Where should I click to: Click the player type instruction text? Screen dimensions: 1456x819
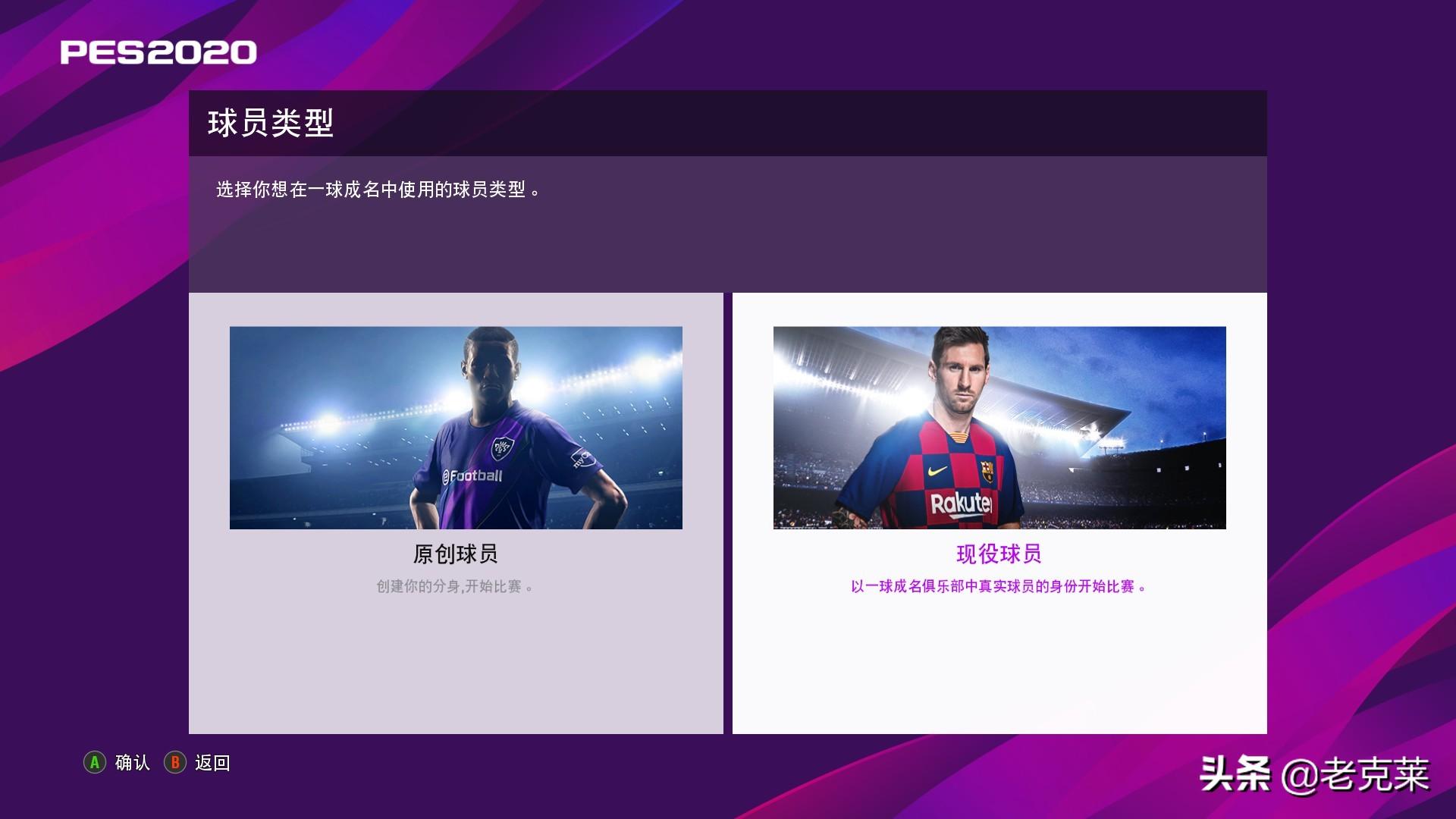378,190
